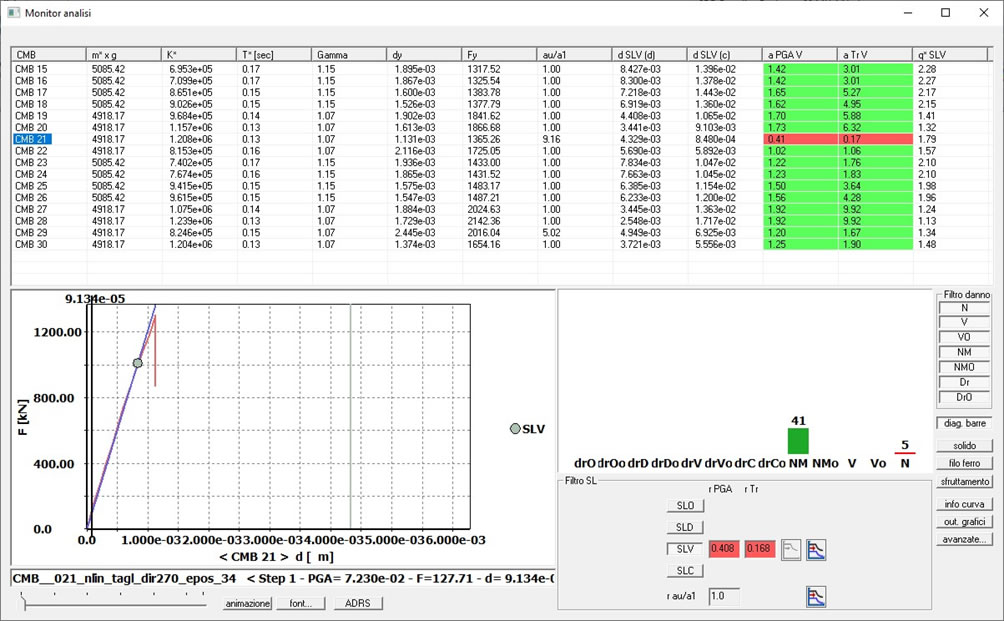
Task: Click the out. grafici button
Action: pos(964,522)
